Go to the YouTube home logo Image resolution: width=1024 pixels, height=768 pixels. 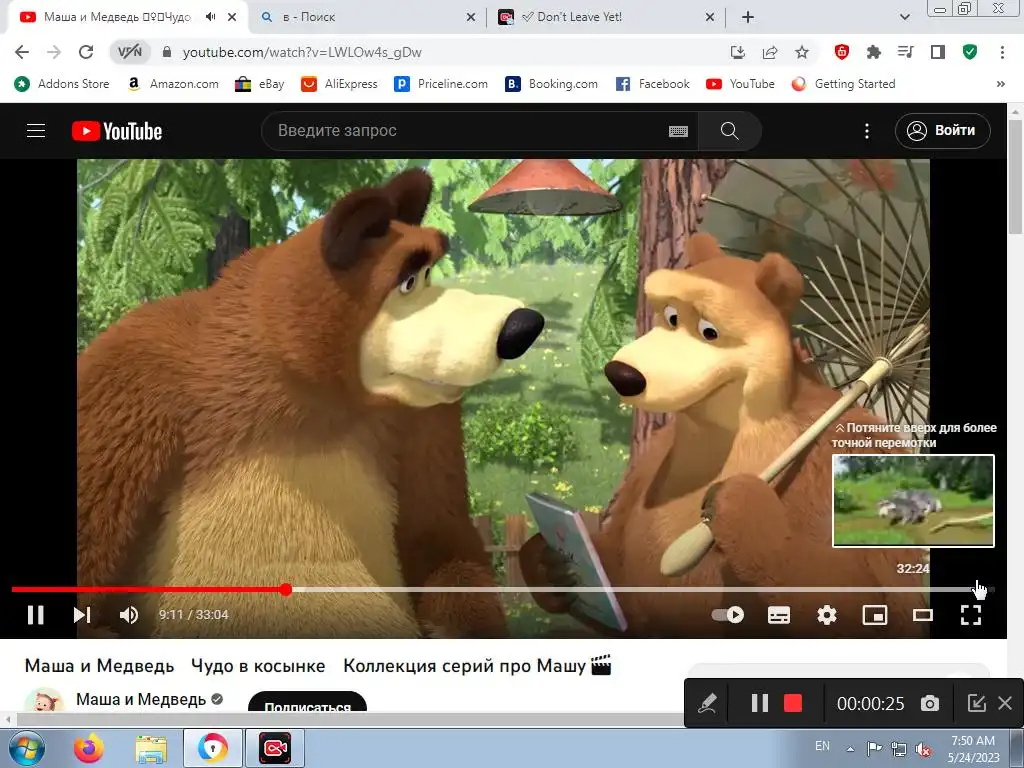click(117, 131)
